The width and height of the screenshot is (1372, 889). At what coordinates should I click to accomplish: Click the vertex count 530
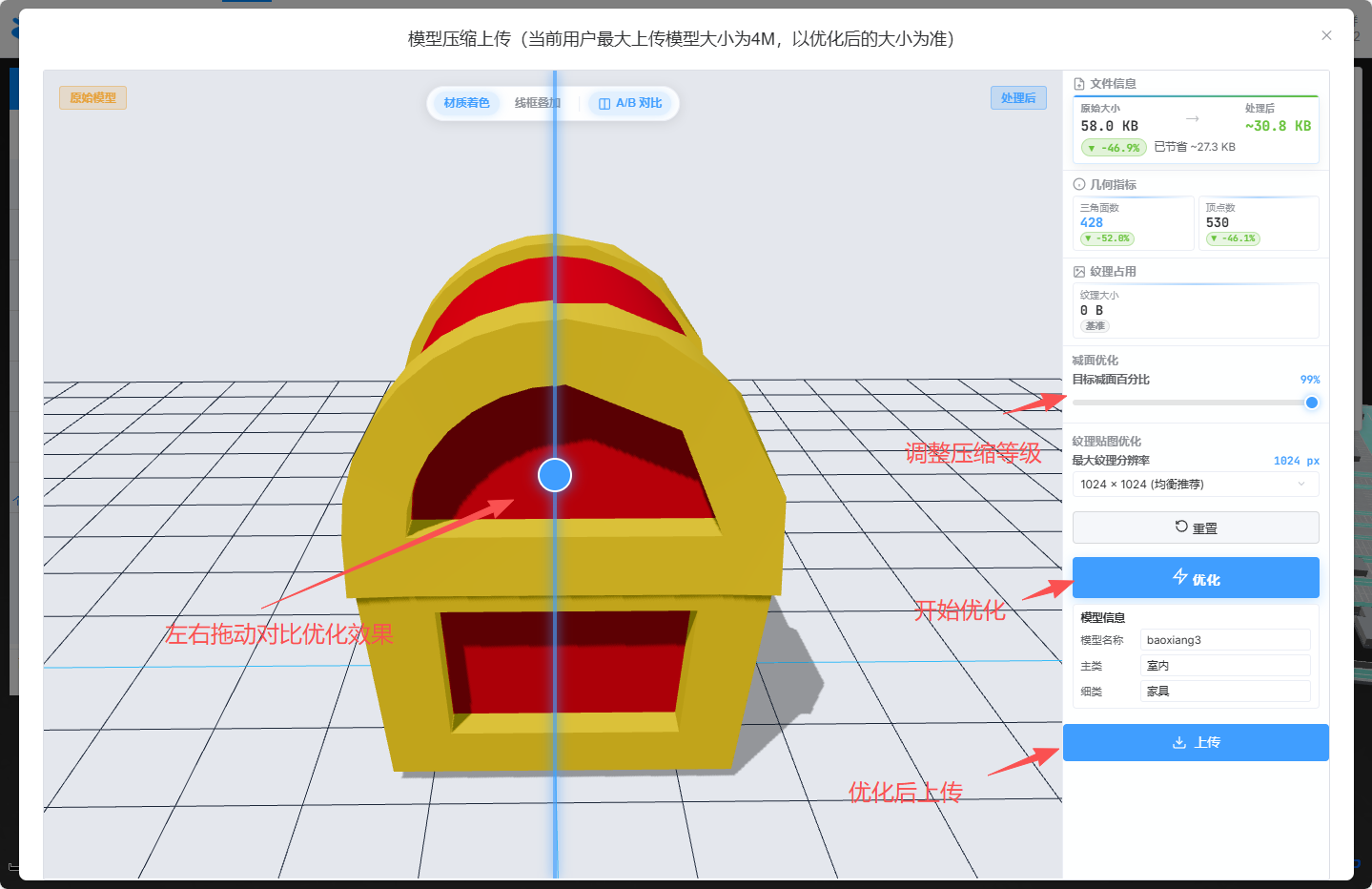[x=1218, y=222]
